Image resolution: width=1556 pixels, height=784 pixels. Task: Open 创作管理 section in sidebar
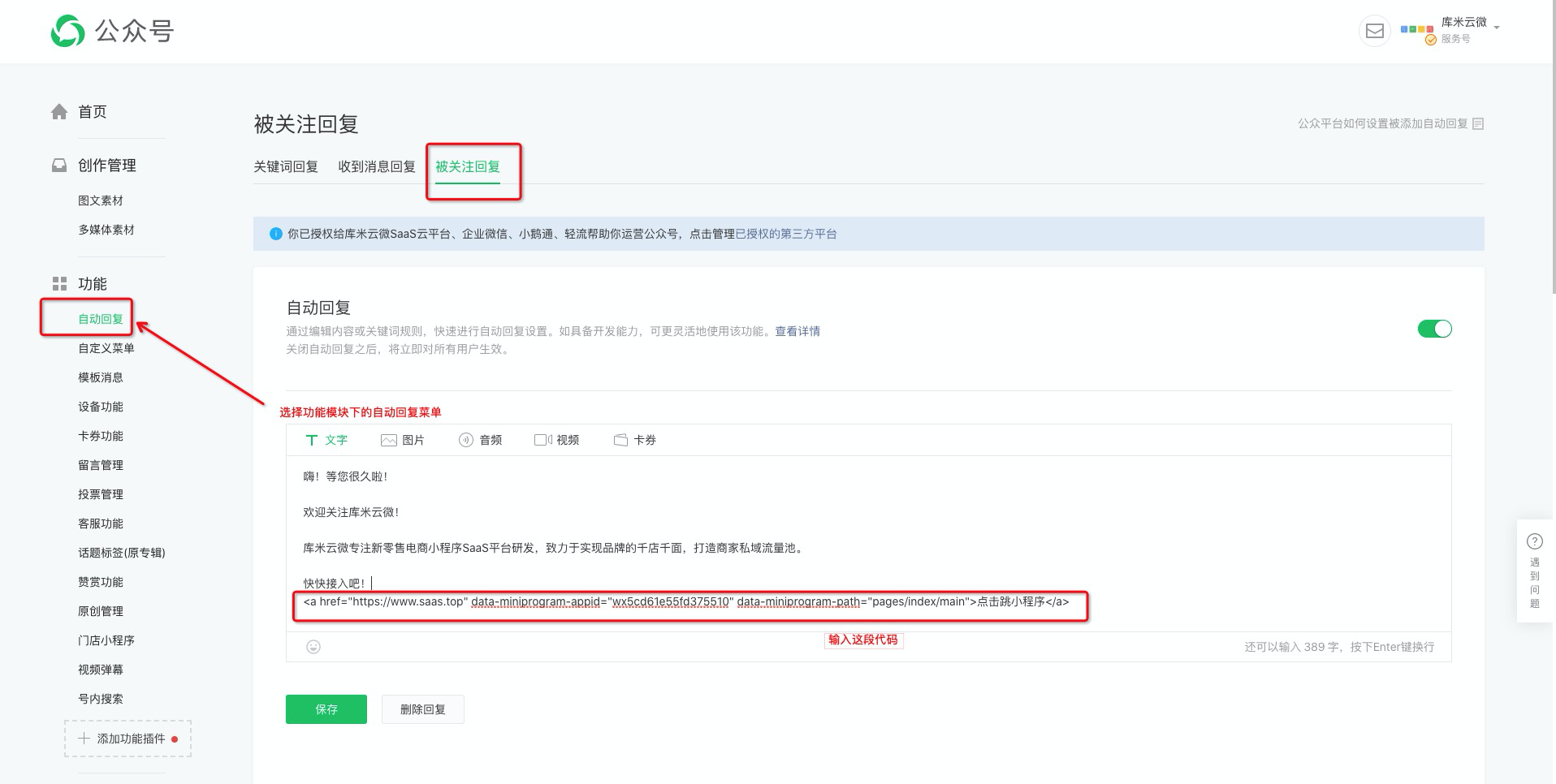pyautogui.click(x=107, y=165)
